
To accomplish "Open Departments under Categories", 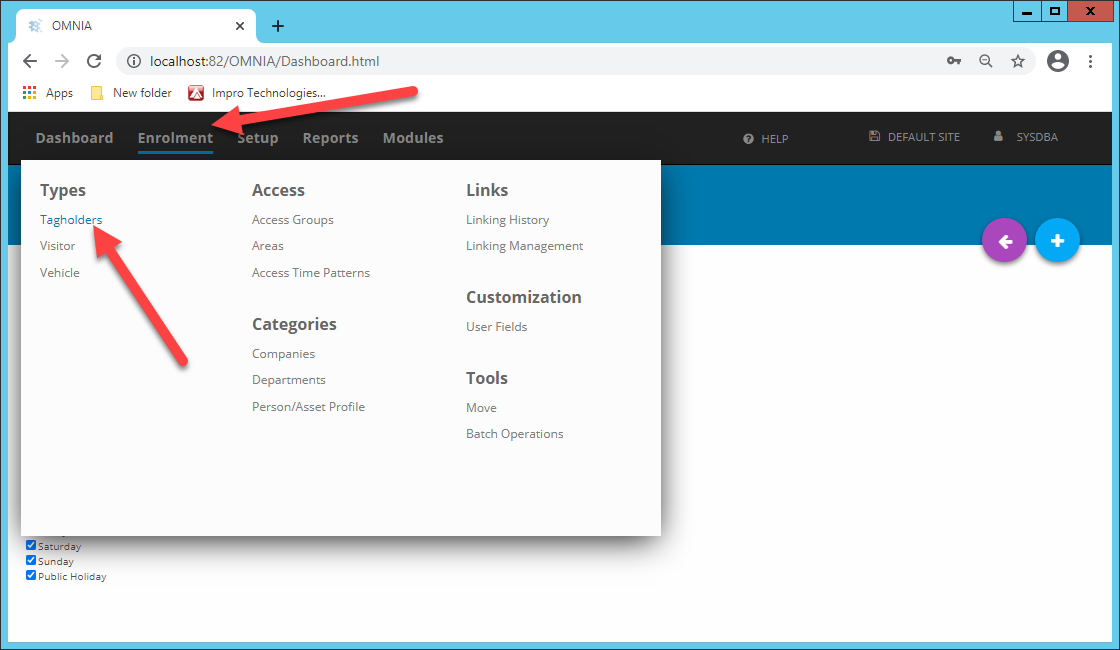I will click(289, 380).
